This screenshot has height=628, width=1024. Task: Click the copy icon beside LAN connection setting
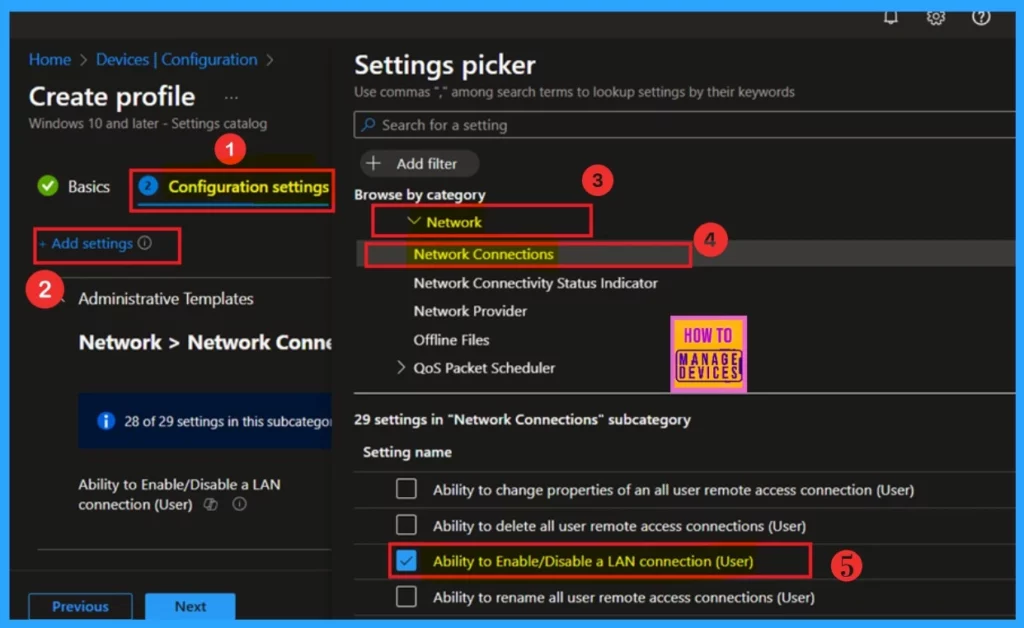(210, 504)
